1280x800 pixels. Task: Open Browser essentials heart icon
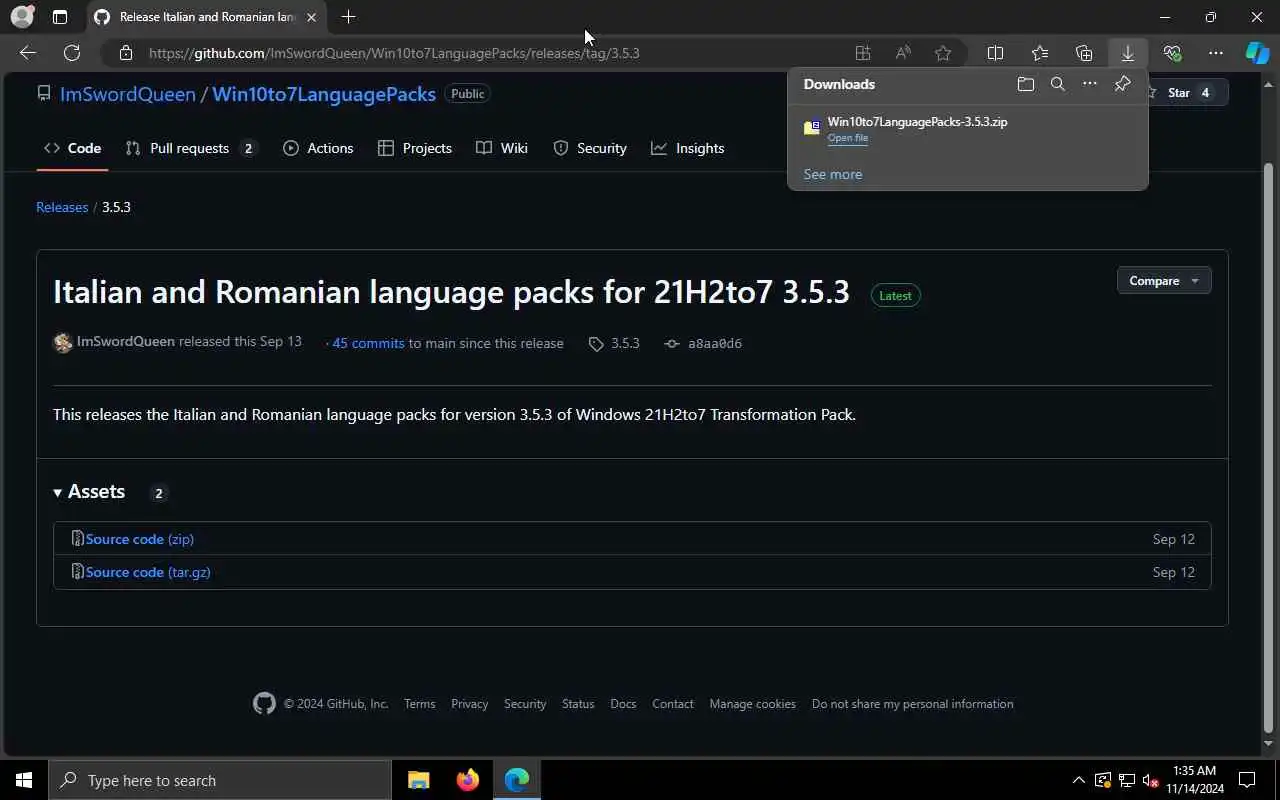point(1172,53)
